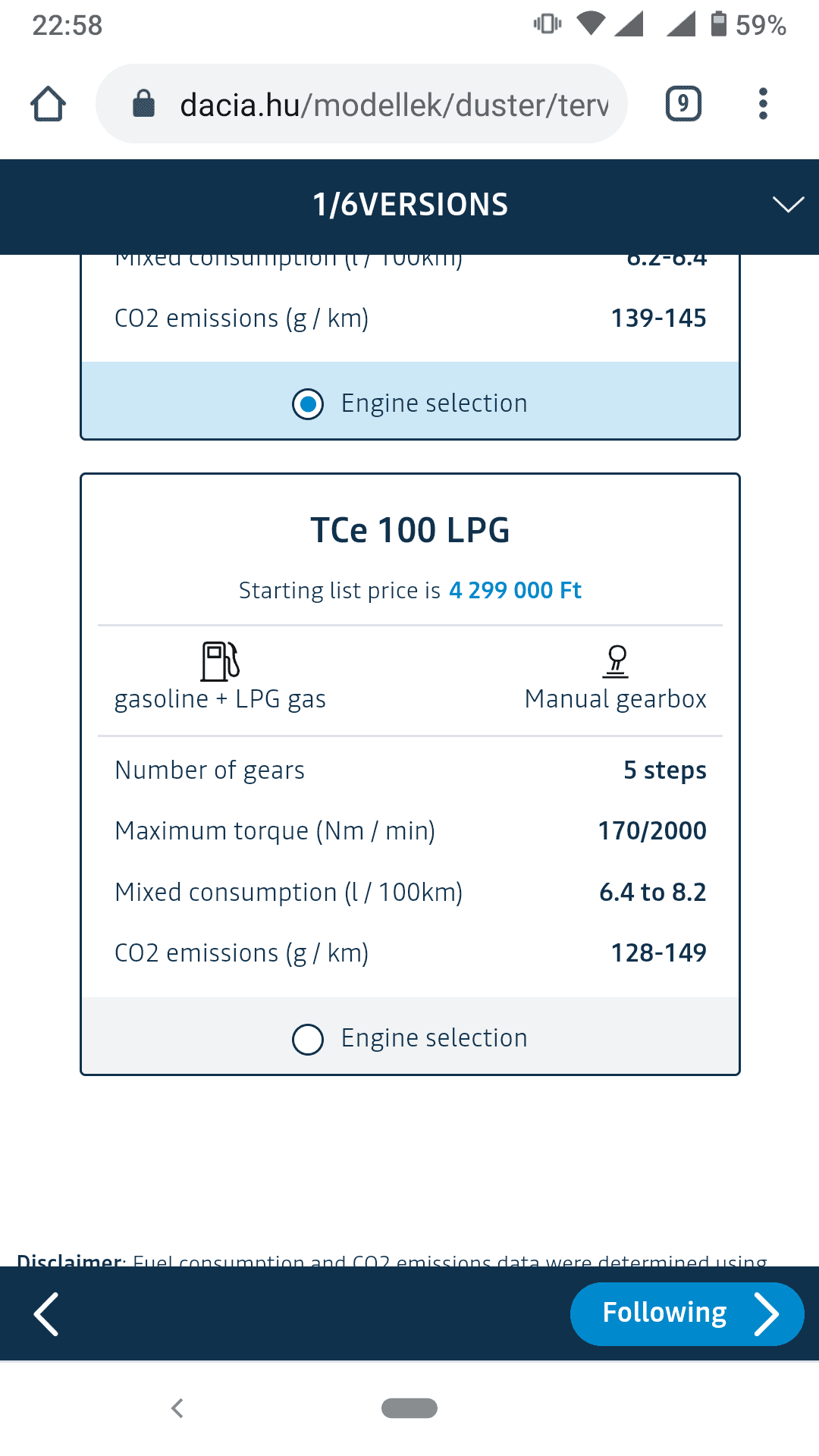Tap the browser home icon
Viewport: 819px width, 1456px height.
tap(48, 104)
